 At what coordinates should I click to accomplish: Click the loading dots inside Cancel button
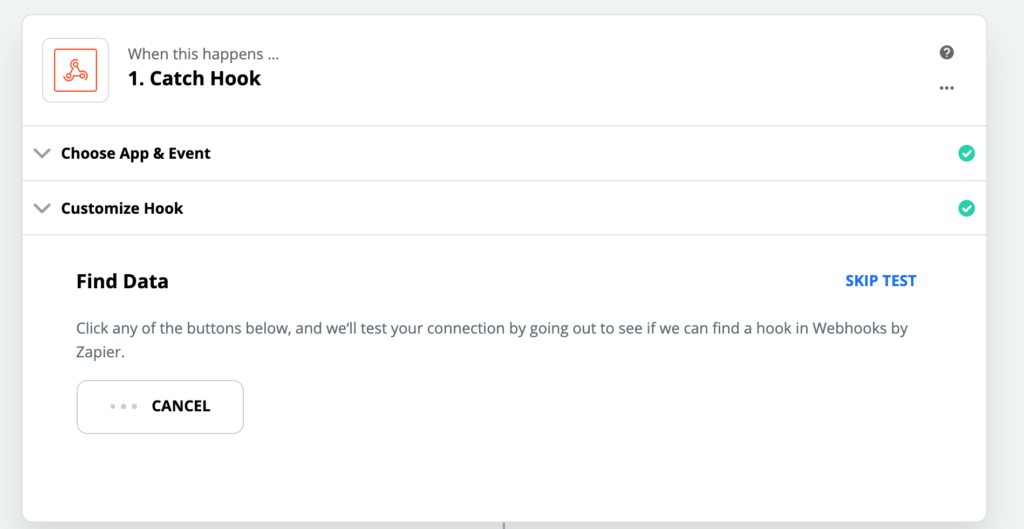(x=124, y=406)
